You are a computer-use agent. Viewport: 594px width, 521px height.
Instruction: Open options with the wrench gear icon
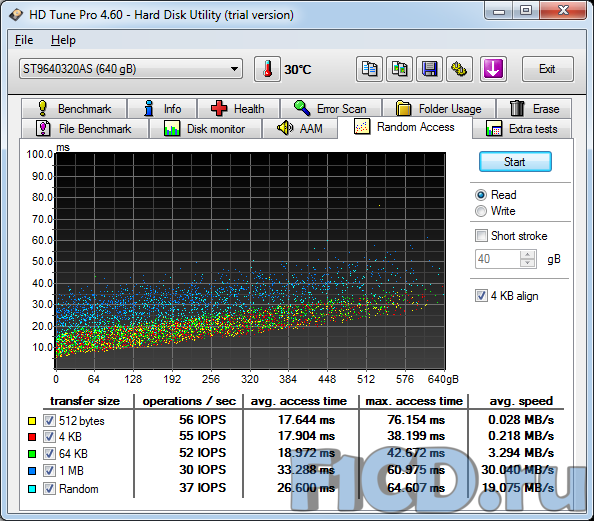[x=459, y=69]
